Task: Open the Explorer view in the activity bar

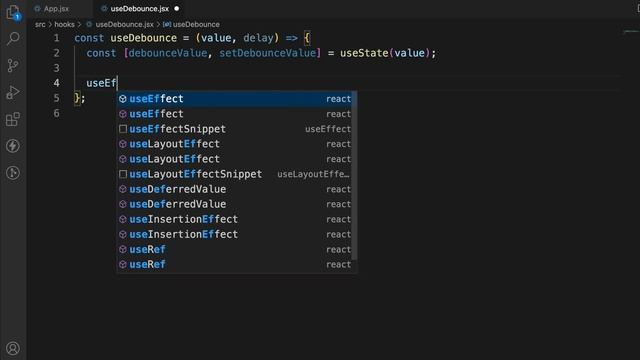Action: click(13, 13)
